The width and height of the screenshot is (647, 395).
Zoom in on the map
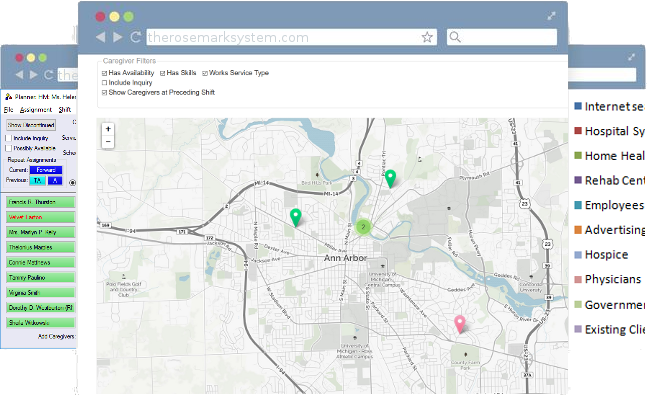click(108, 129)
